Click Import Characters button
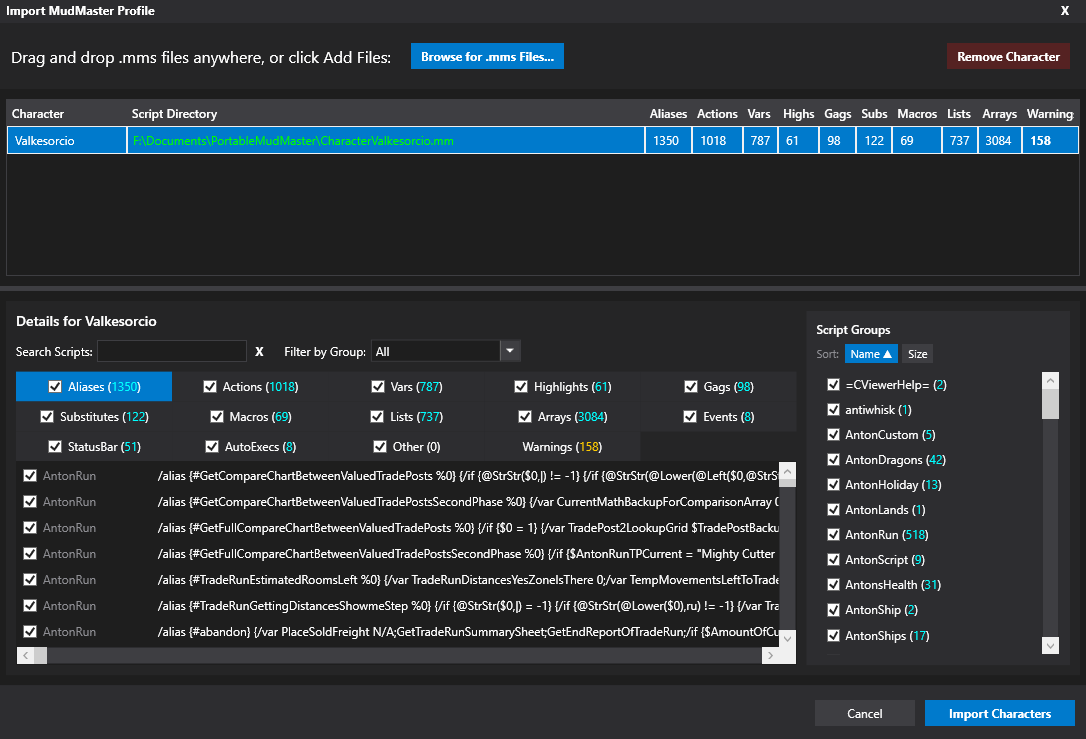Screen dimensions: 1086x739 click(x=999, y=713)
